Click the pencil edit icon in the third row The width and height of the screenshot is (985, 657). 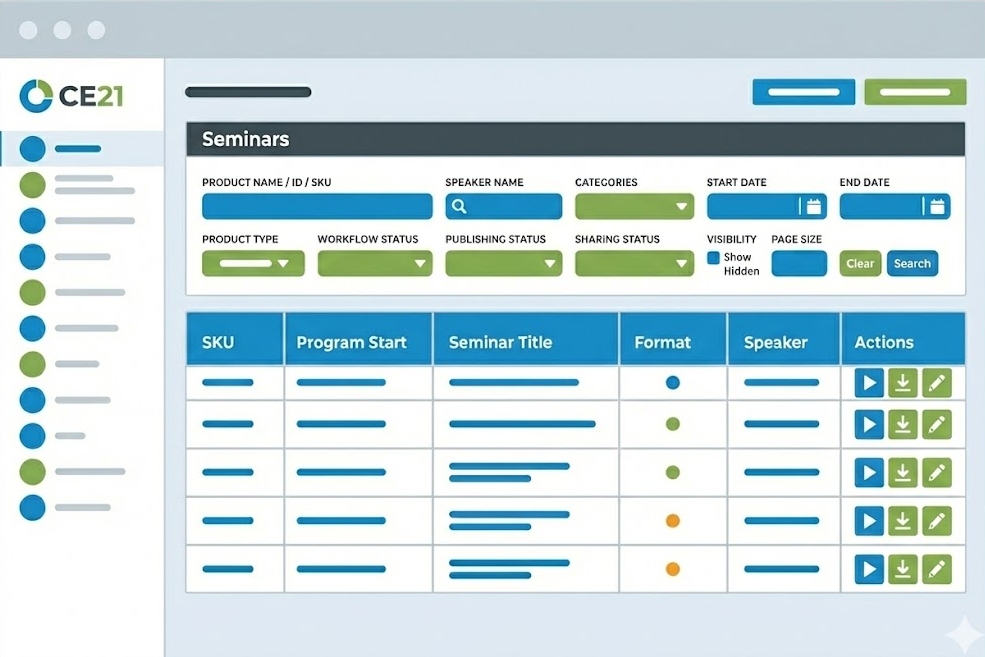point(937,473)
